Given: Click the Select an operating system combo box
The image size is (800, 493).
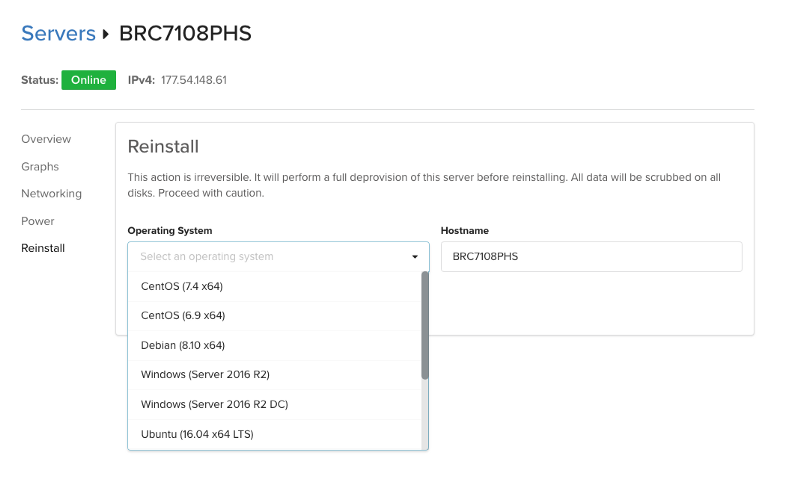Looking at the screenshot, I should pos(278,257).
